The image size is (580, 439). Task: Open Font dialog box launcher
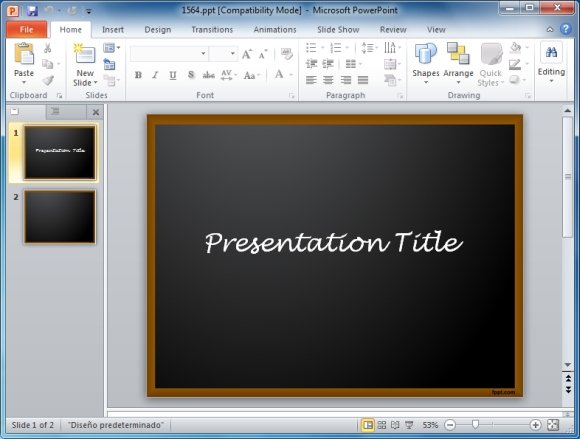292,96
